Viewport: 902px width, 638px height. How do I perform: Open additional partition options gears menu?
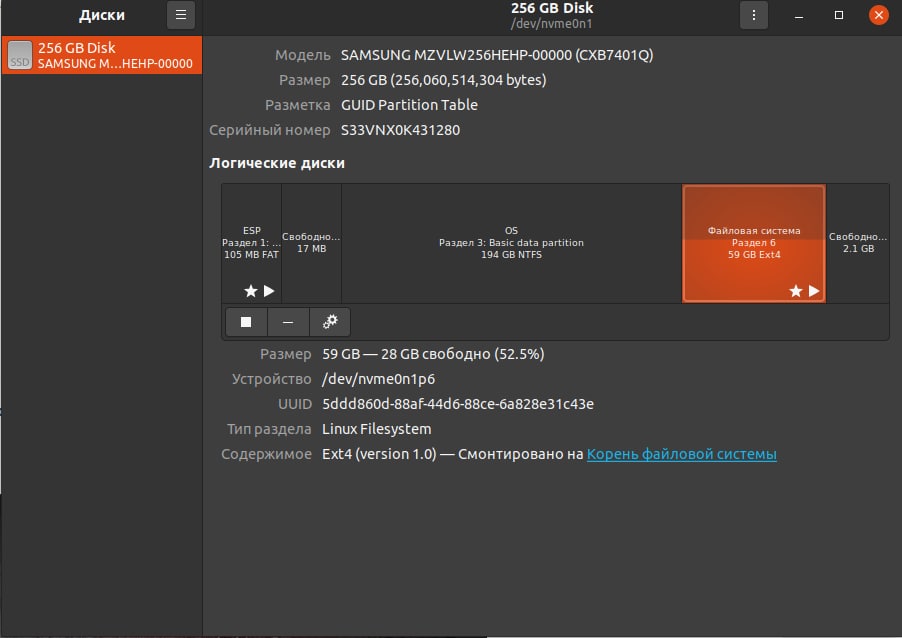(x=330, y=322)
